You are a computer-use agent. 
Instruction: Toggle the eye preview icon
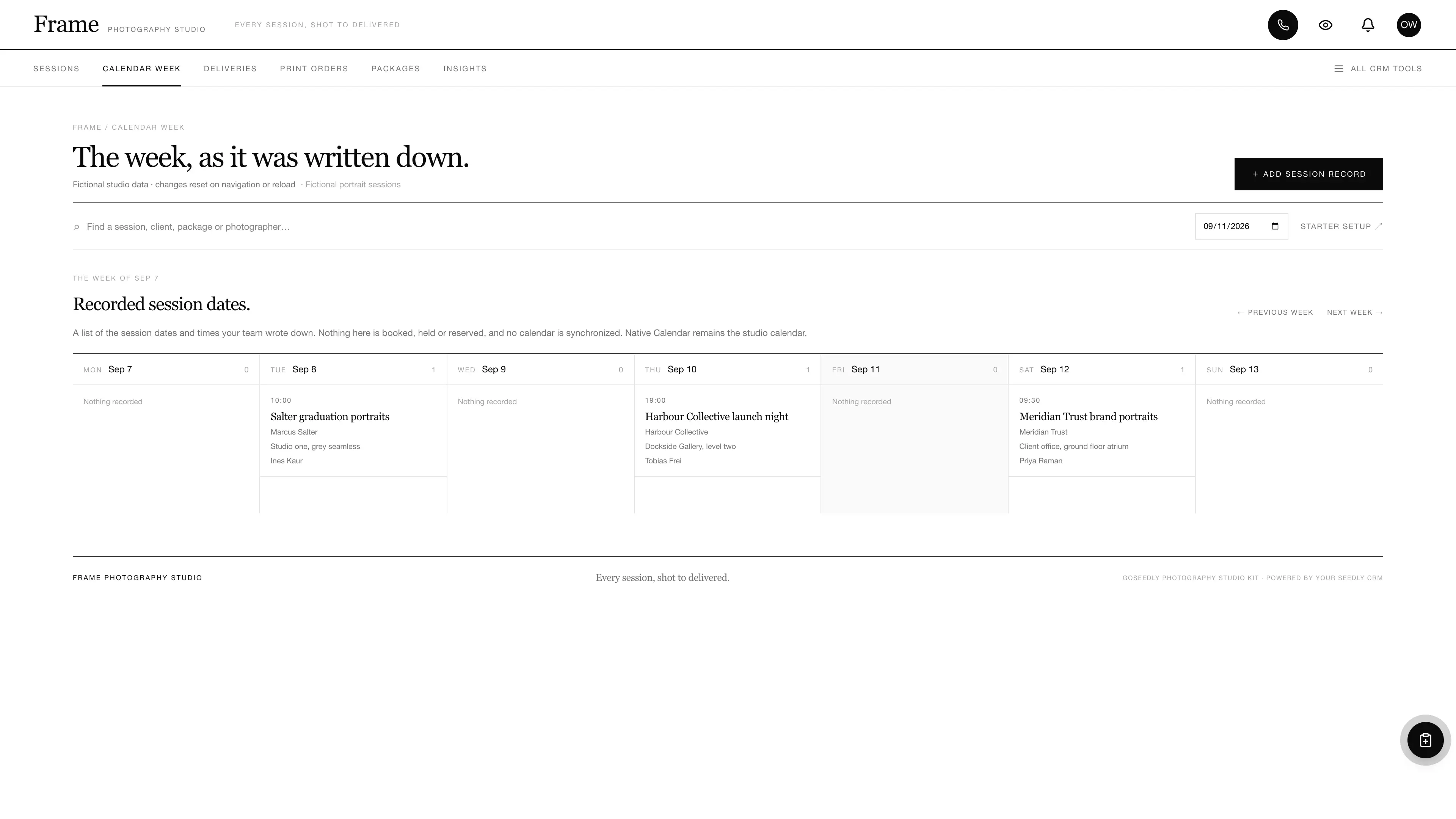[1326, 25]
